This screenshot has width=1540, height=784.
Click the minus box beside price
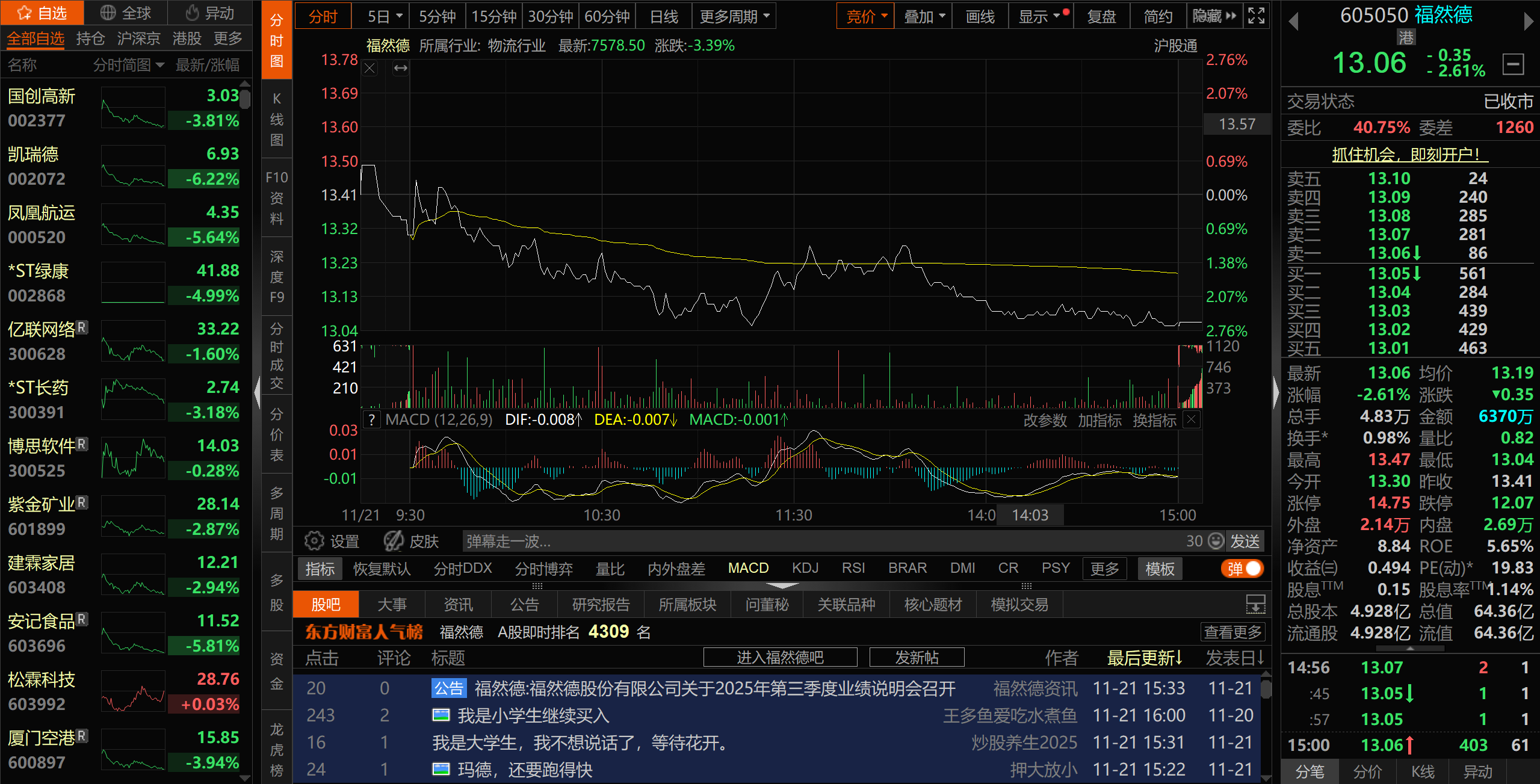(x=1513, y=64)
